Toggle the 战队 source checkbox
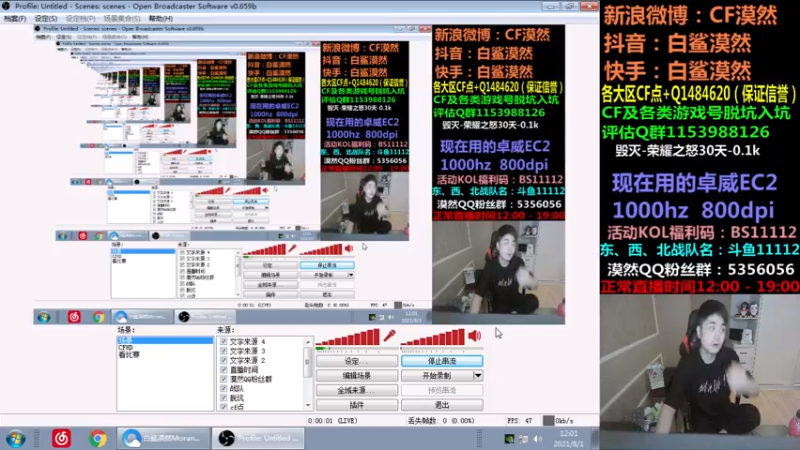Screen dimensions: 800x450 click(223, 388)
